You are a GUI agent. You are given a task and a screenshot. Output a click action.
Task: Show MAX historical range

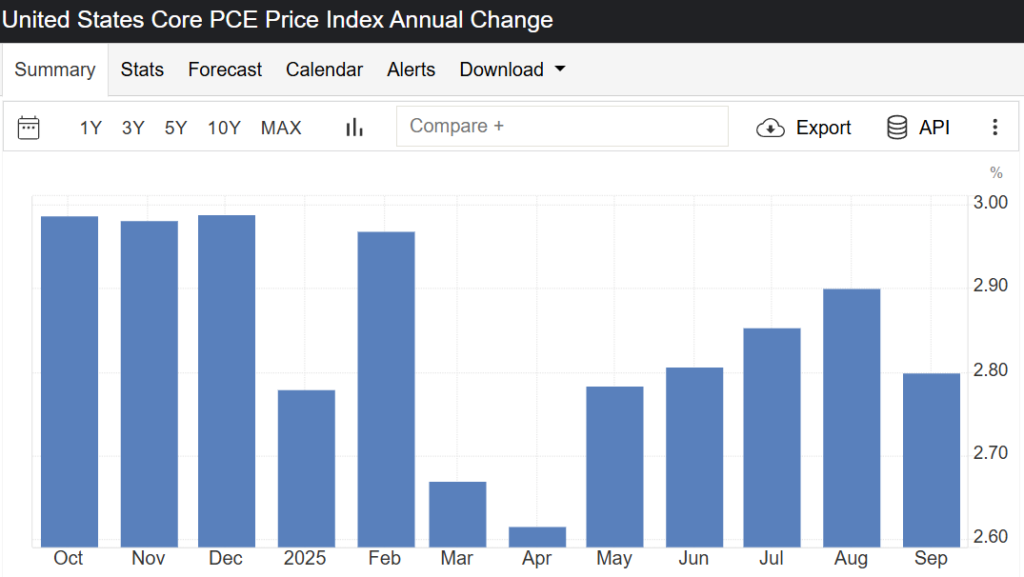pos(281,127)
